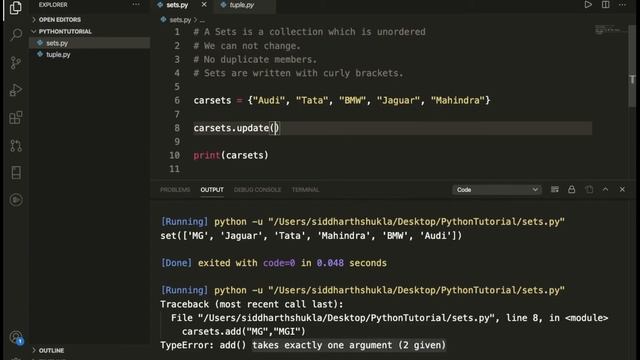Switch to the tuple.py editor tab
Image resolution: width=640 pixels, height=360 pixels.
(x=242, y=5)
